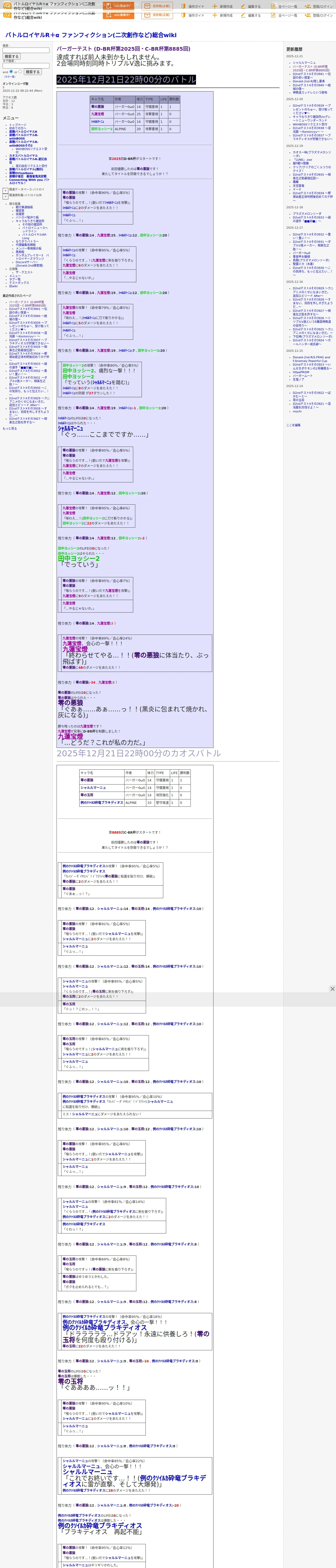Image resolution: width=336 pixels, height=1568 pixels.
Task: Open 直轄バトルロイヤル(無印) menu link
Action: 26,170
